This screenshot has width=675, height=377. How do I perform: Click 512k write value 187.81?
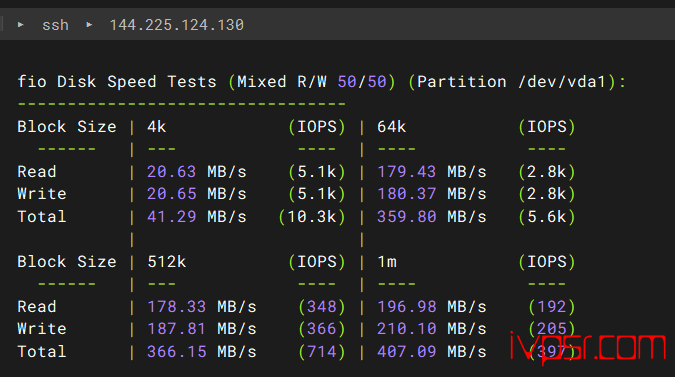pos(176,329)
